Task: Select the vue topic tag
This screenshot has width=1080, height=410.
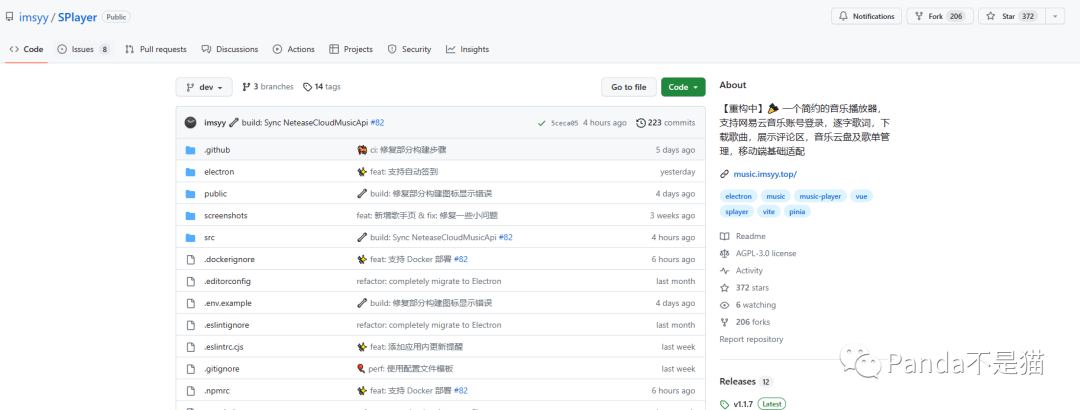Action: point(861,196)
